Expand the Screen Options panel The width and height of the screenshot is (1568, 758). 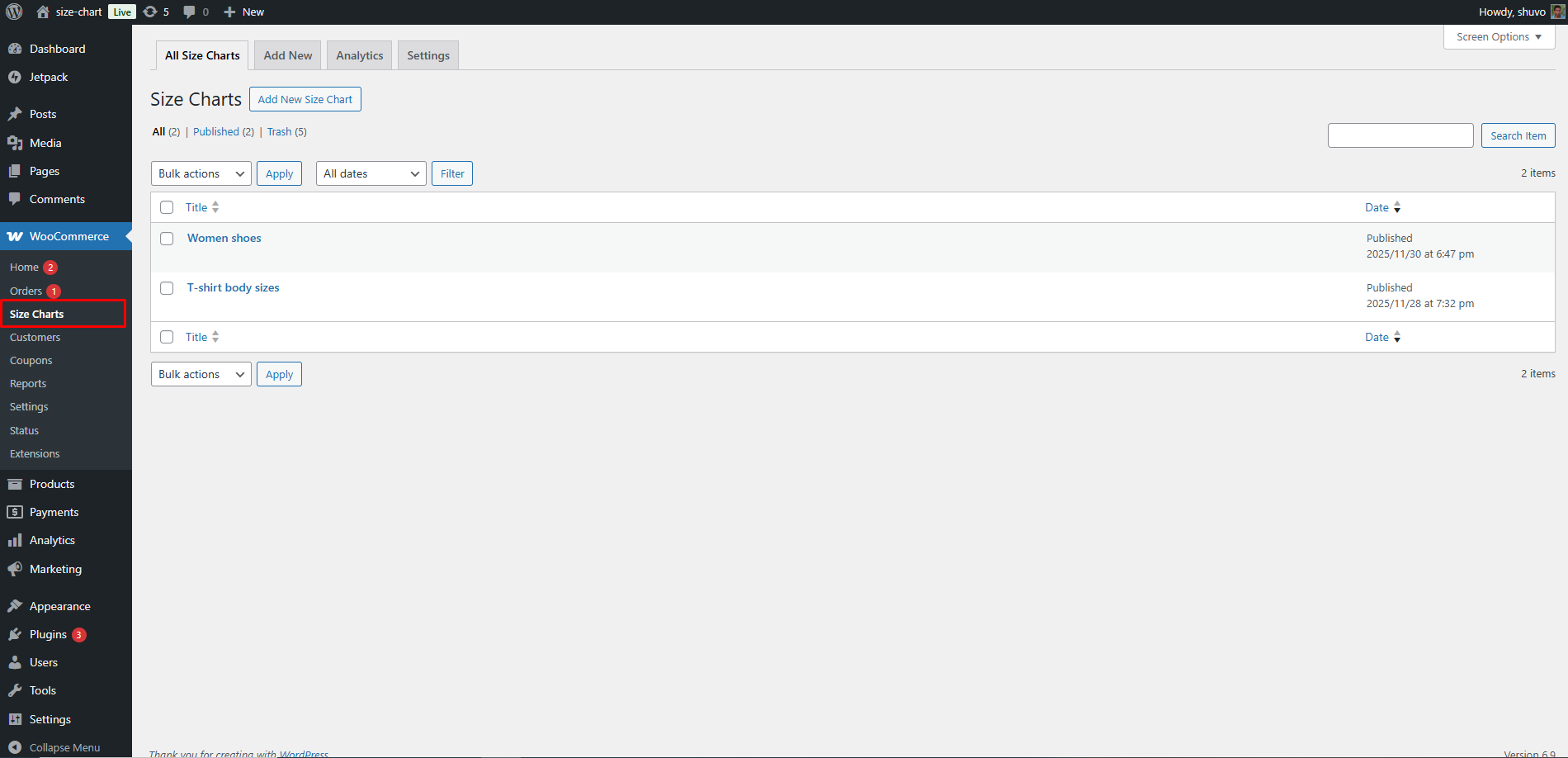tap(1499, 37)
